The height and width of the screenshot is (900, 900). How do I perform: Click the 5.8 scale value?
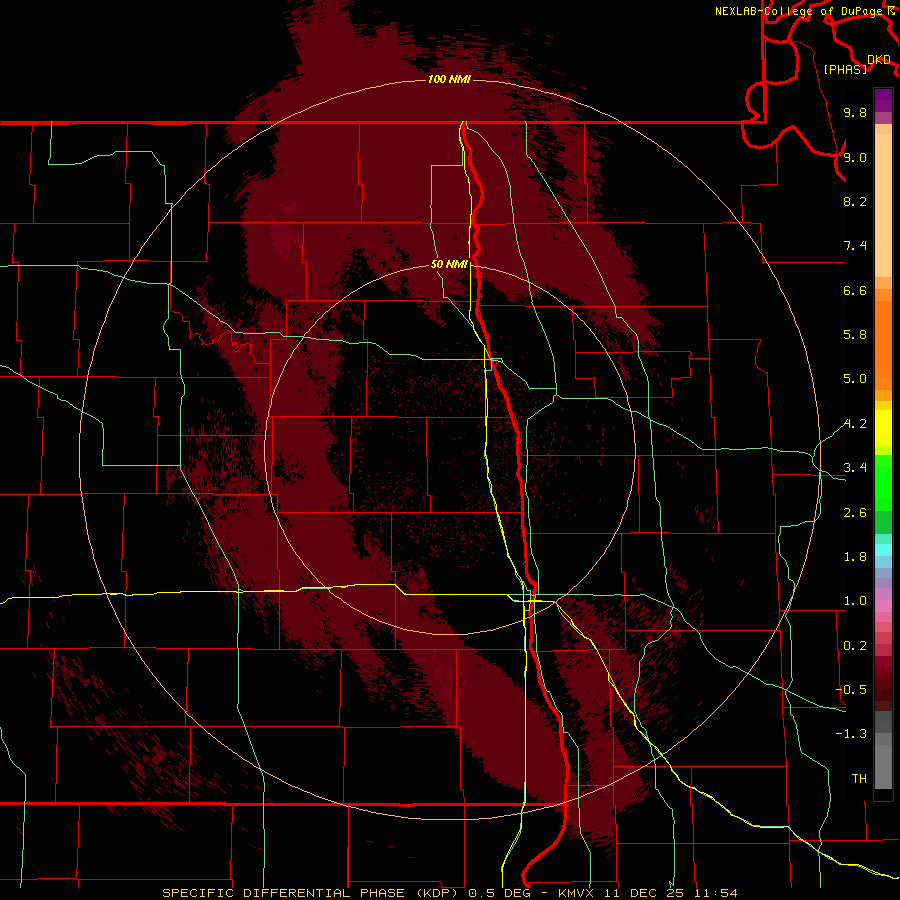coord(855,335)
